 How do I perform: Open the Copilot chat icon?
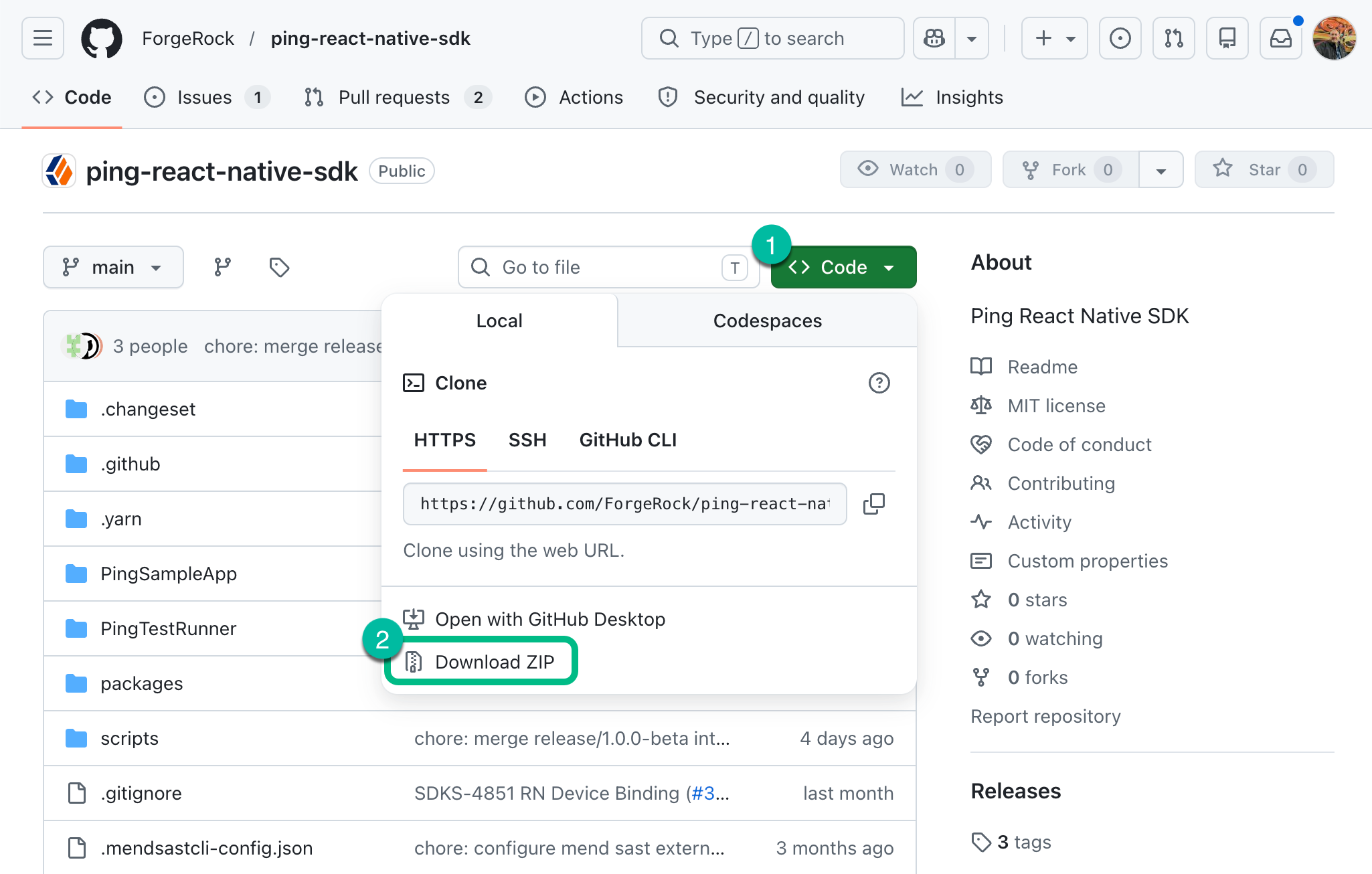pyautogui.click(x=934, y=38)
